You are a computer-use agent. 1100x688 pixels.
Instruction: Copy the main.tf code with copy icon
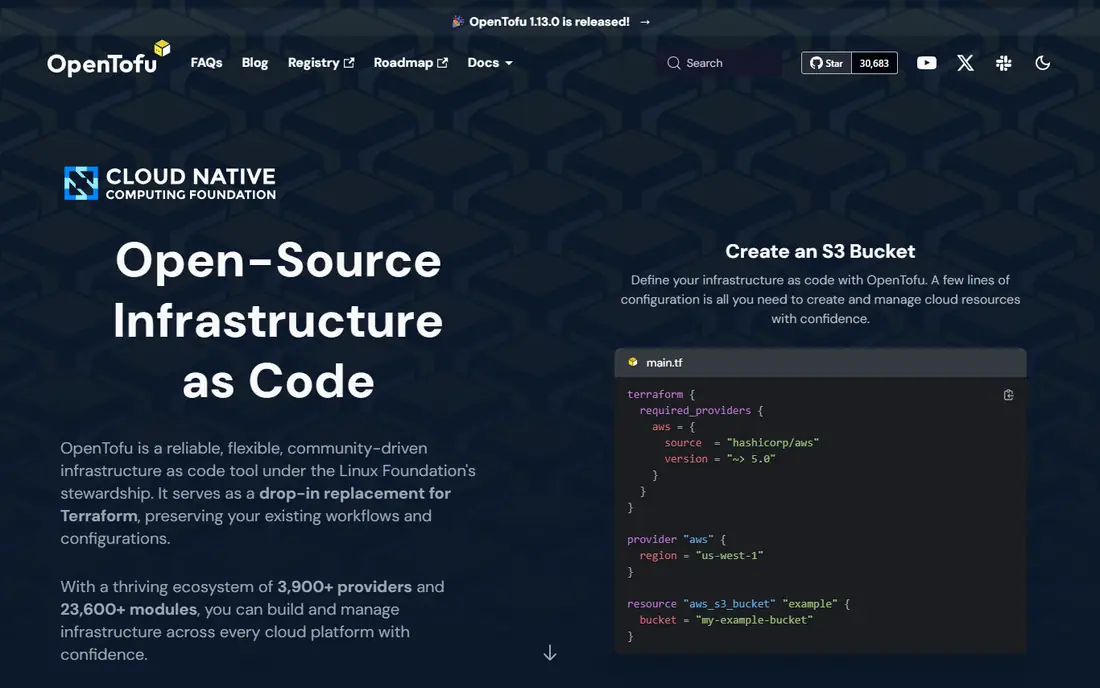(1008, 395)
